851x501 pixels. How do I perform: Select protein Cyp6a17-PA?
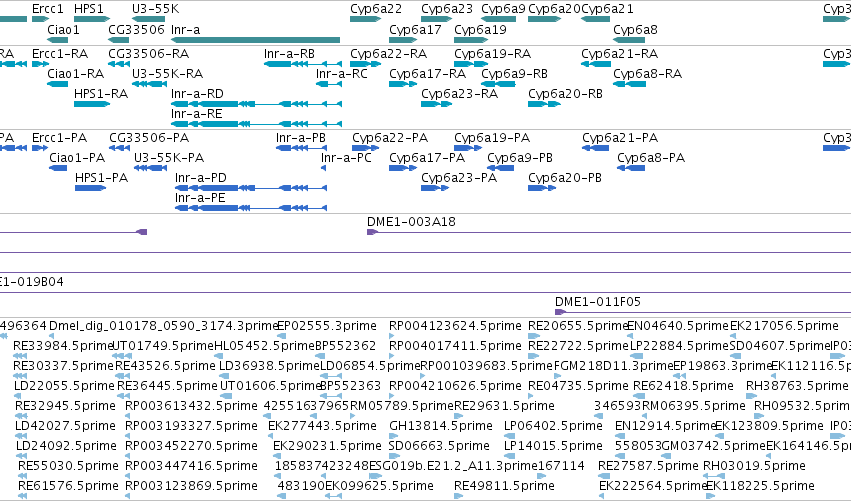tap(427, 157)
